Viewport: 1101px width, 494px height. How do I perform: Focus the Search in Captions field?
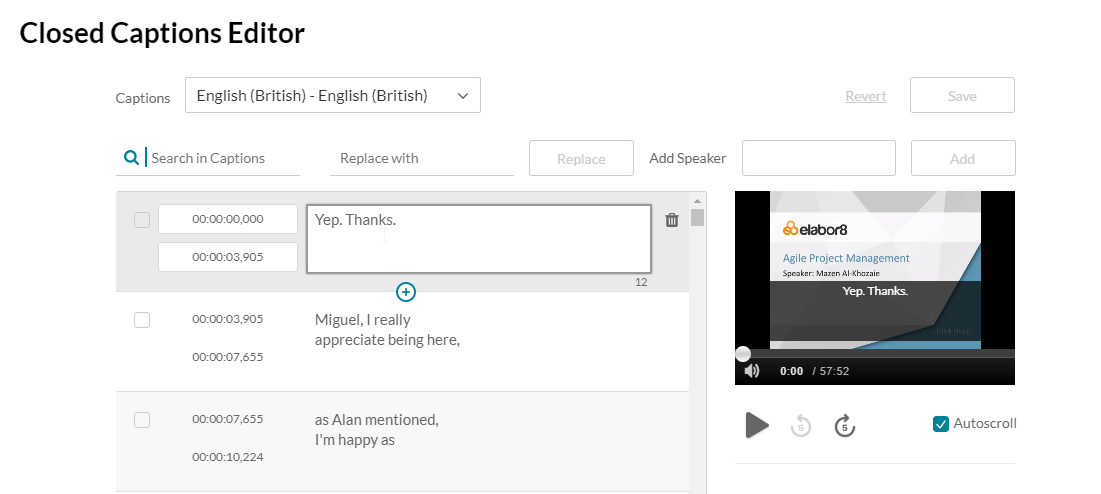coord(222,158)
